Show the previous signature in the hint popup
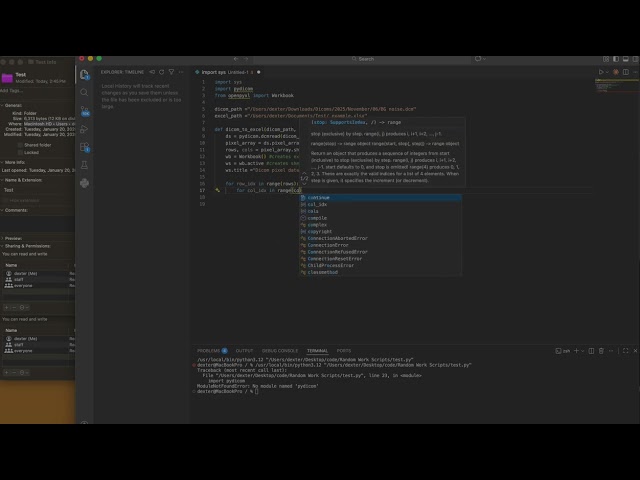The image size is (640, 480). coord(304,173)
